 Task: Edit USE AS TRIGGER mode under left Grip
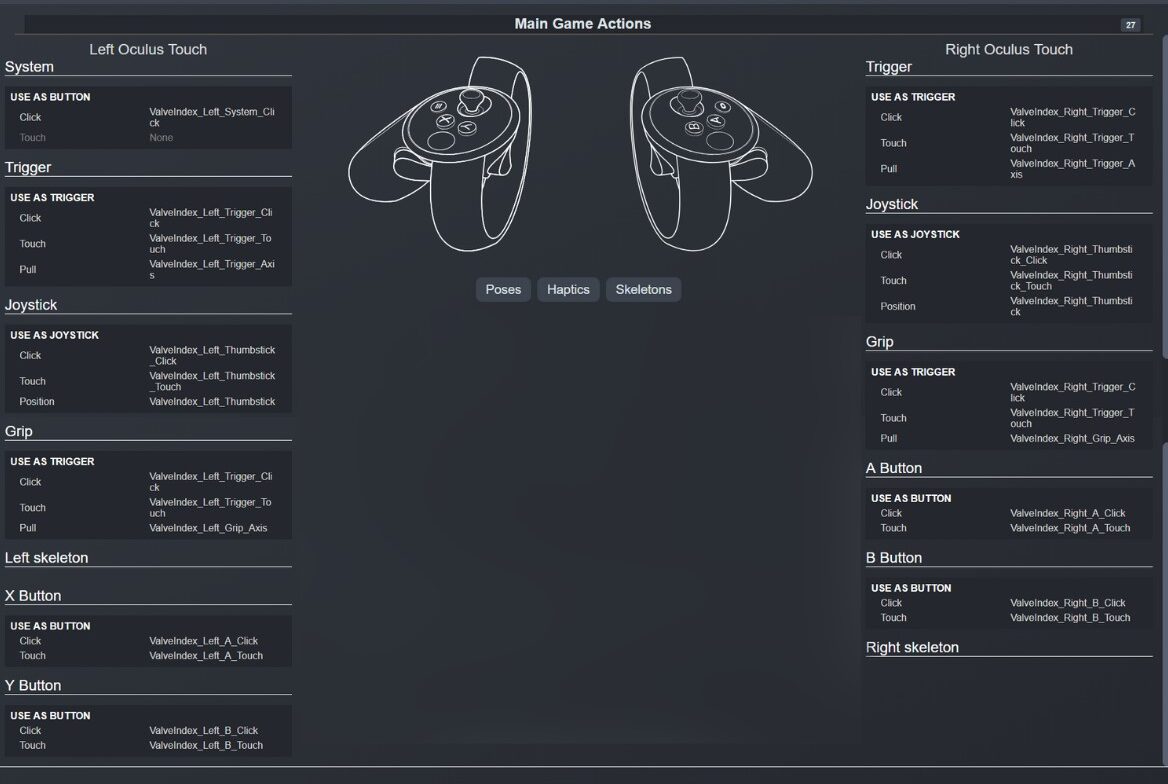pos(52,461)
